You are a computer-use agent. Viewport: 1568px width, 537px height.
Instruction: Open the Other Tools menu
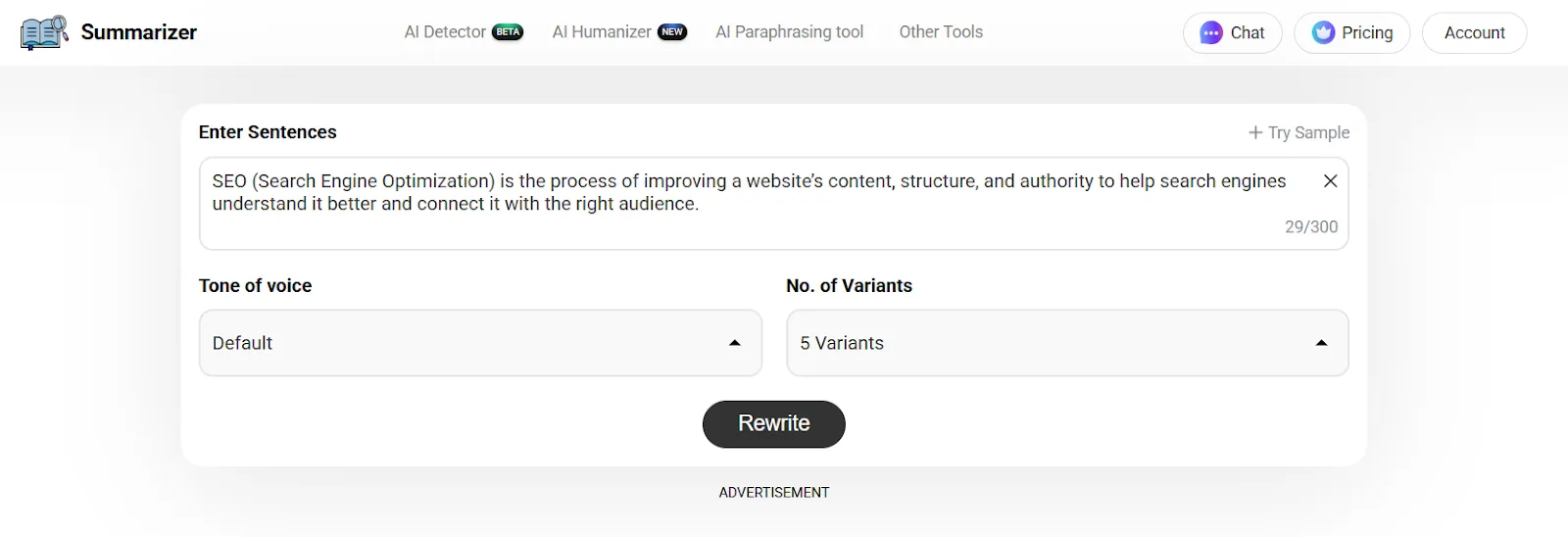click(x=941, y=32)
